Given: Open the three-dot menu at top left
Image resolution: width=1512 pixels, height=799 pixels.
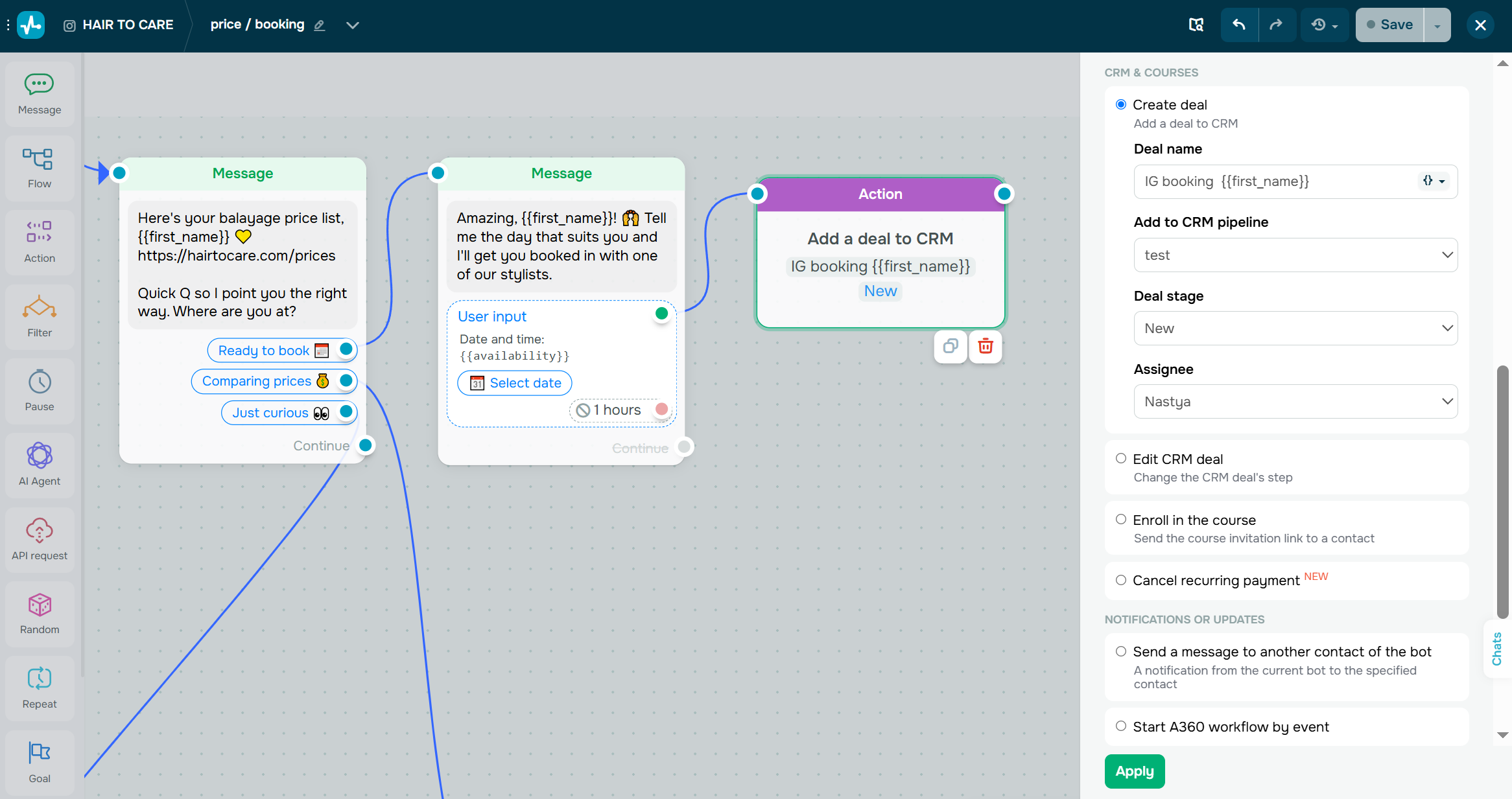Looking at the screenshot, I should 8,25.
